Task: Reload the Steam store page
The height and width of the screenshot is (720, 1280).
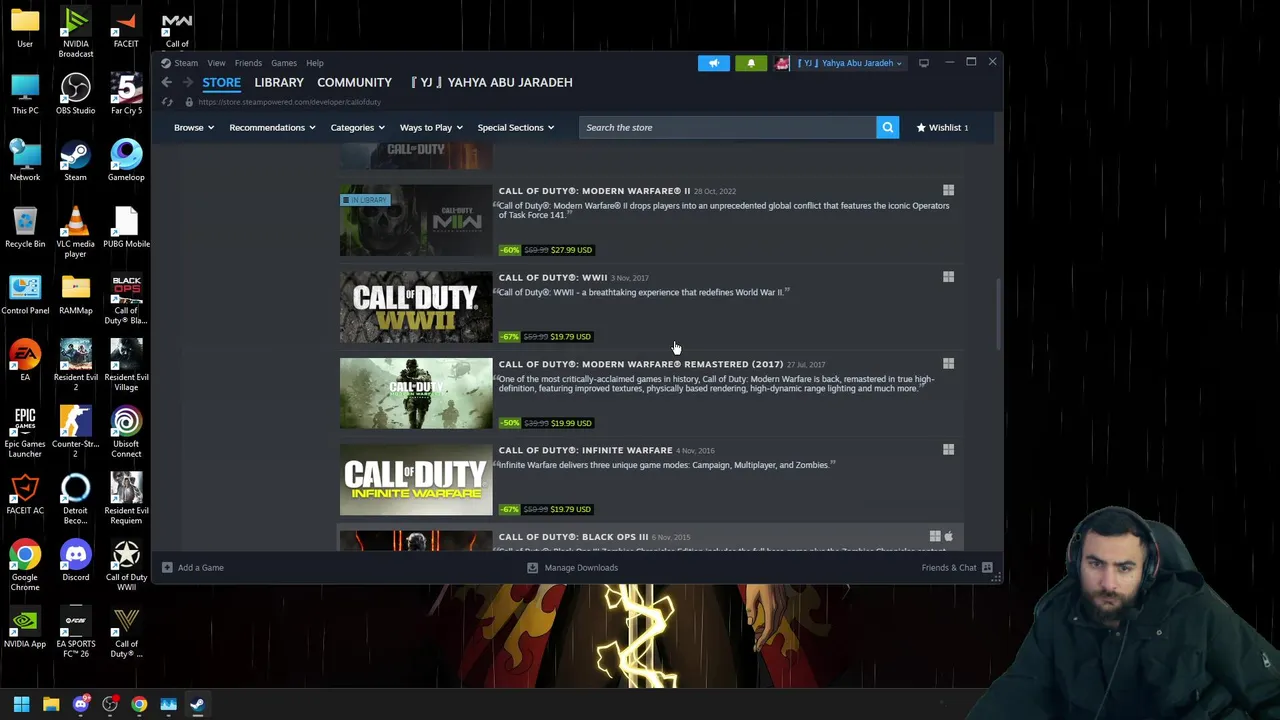Action: click(167, 102)
